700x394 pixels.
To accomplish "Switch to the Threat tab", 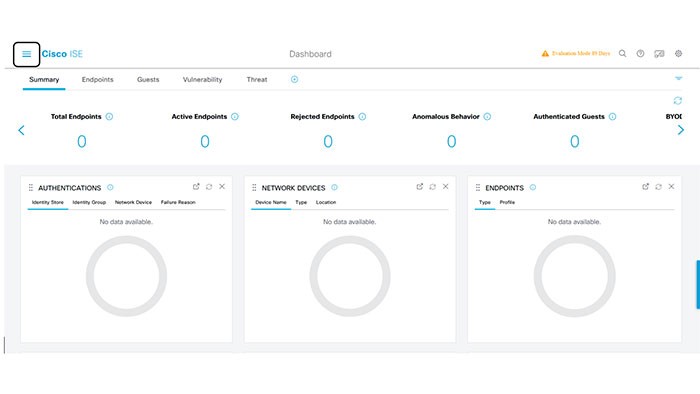I will (257, 79).
